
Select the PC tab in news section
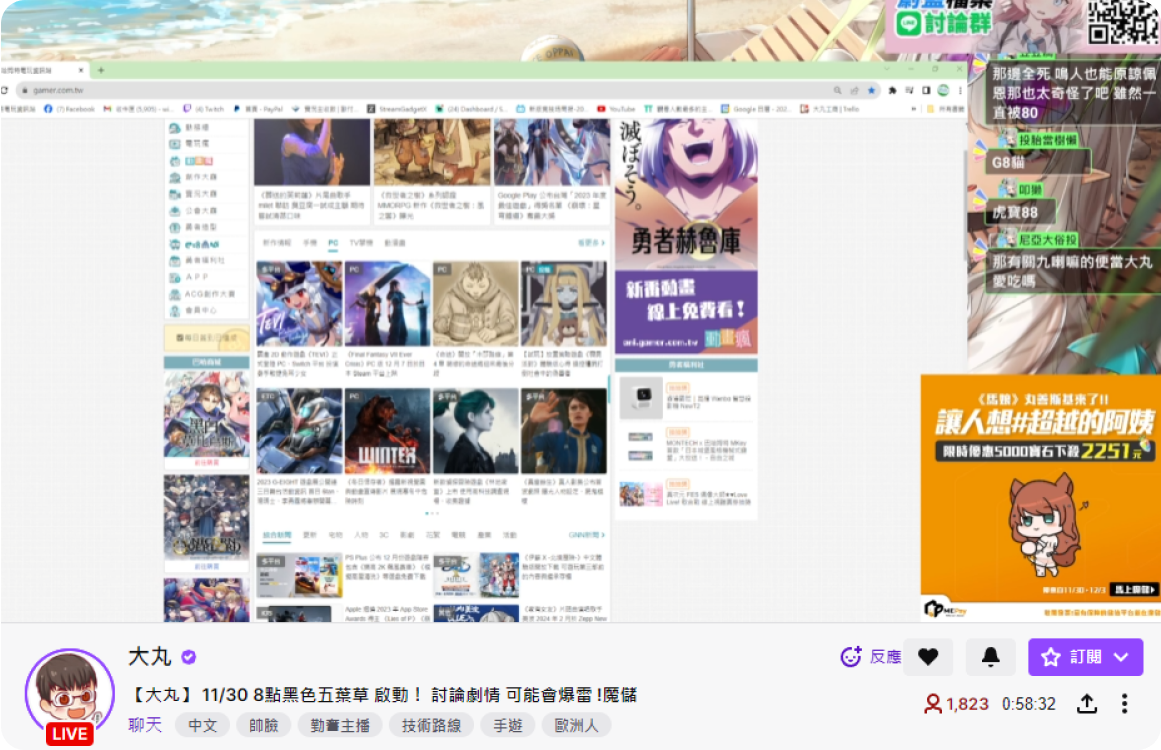pyautogui.click(x=333, y=243)
